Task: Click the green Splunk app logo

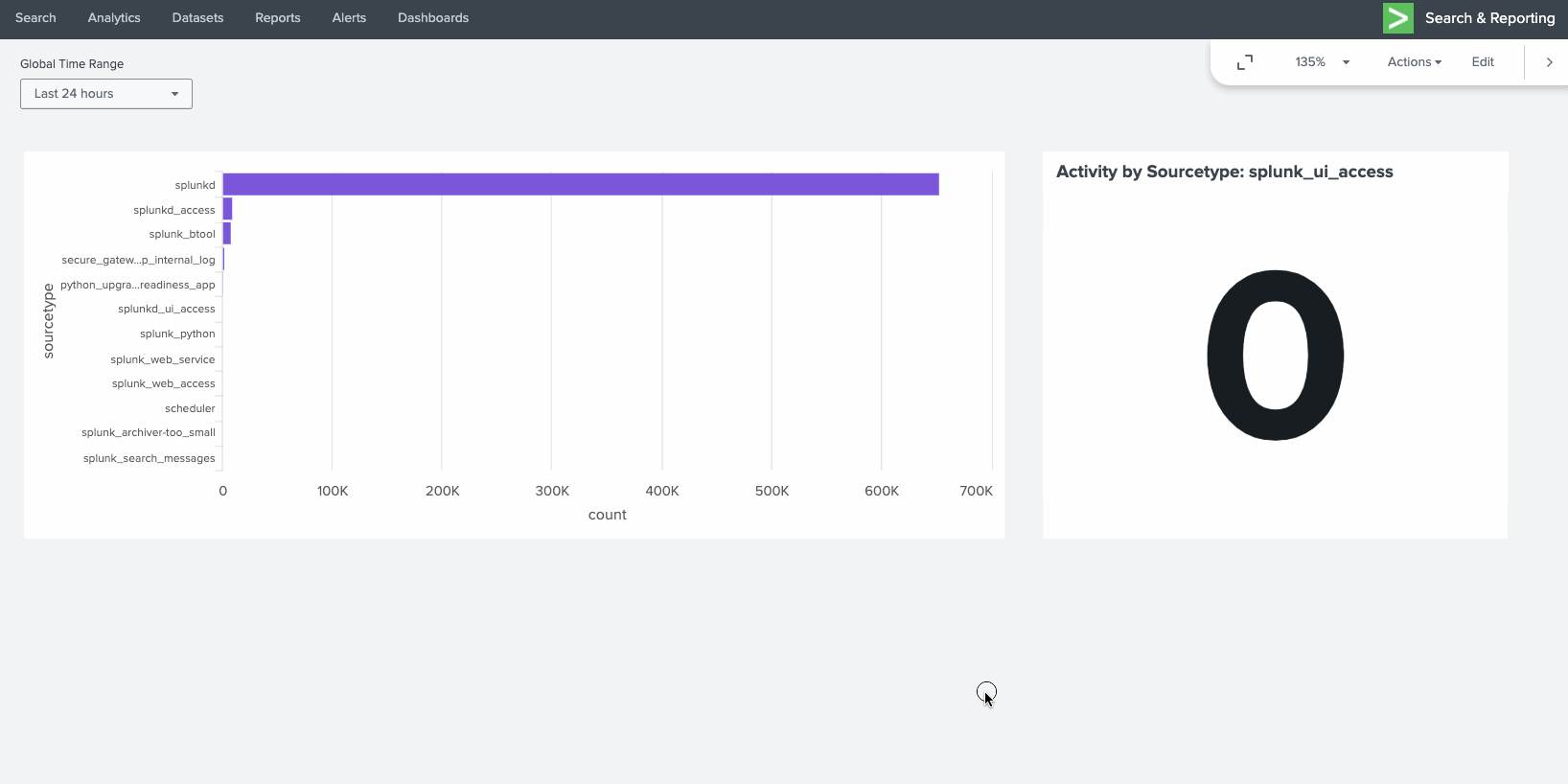Action: click(x=1397, y=18)
